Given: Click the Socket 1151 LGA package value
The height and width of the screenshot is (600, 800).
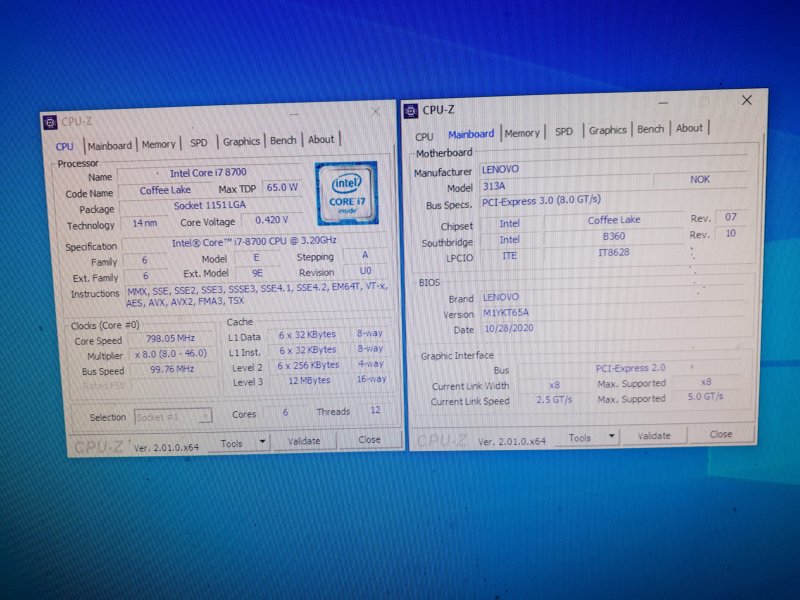Looking at the screenshot, I should (210, 205).
